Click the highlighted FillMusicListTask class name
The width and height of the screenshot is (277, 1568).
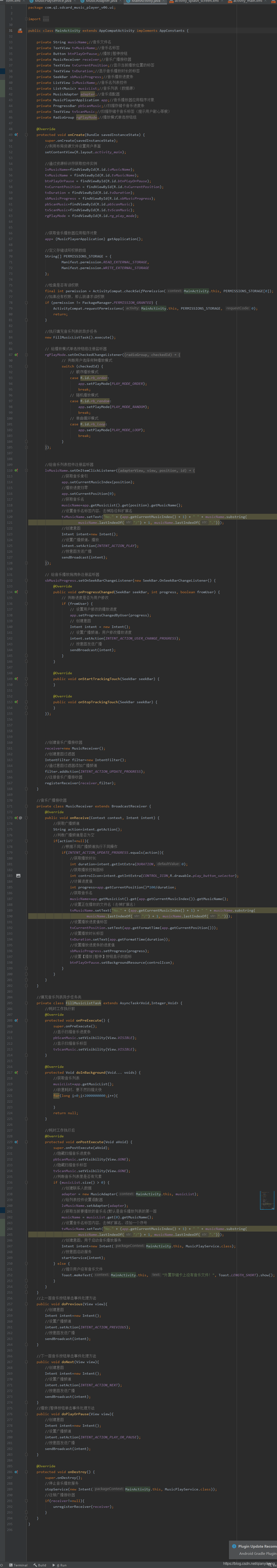tap(83, 1003)
